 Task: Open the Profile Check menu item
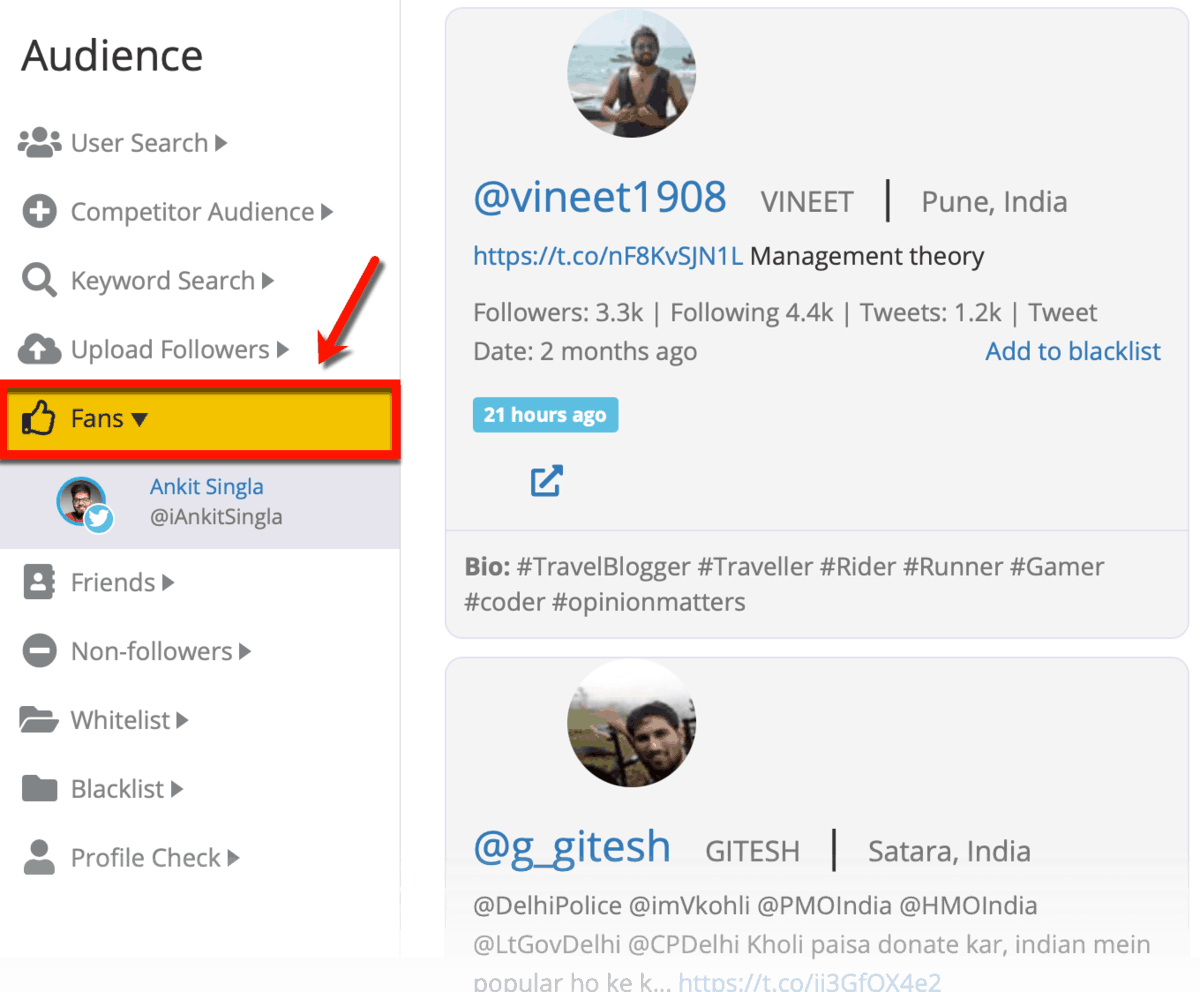[146, 858]
